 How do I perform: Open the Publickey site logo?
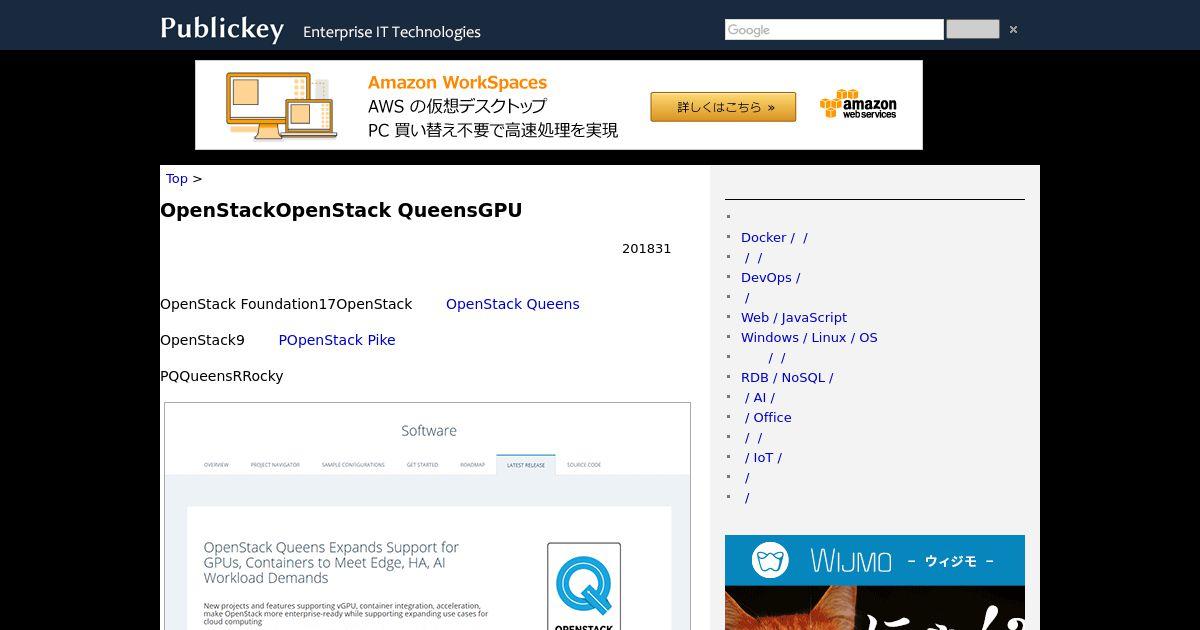(x=222, y=29)
